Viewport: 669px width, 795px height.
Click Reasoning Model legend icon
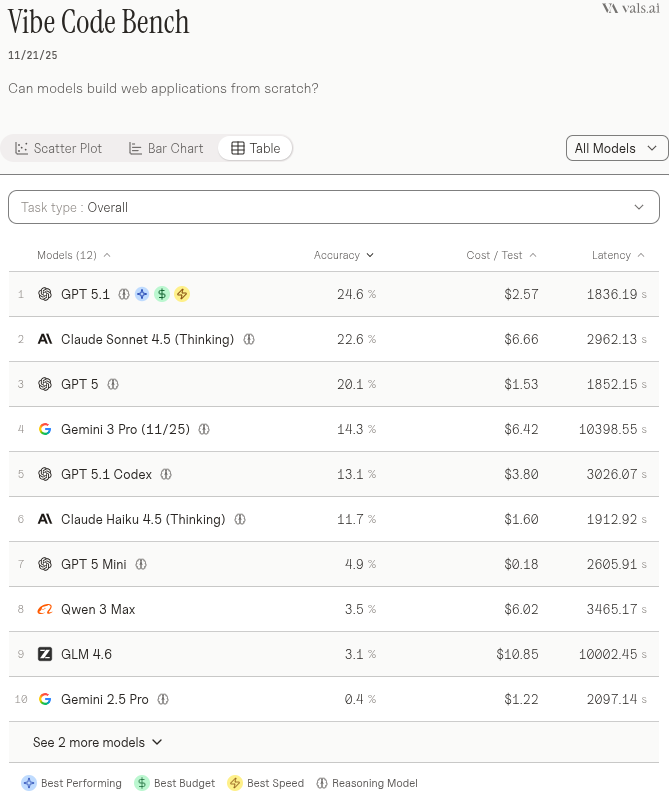click(x=322, y=783)
